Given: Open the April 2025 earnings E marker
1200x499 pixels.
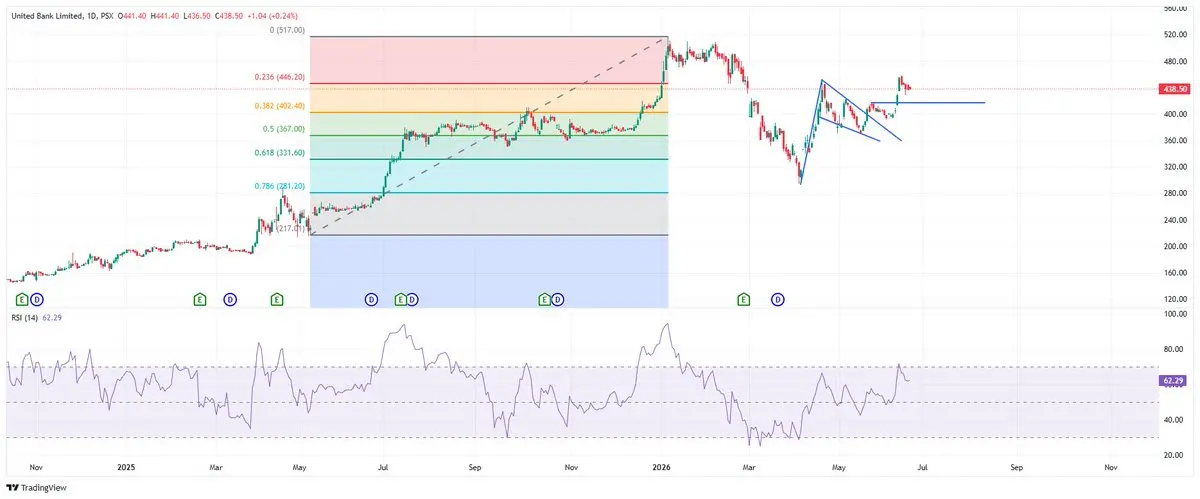Looking at the screenshot, I should pos(277,299).
